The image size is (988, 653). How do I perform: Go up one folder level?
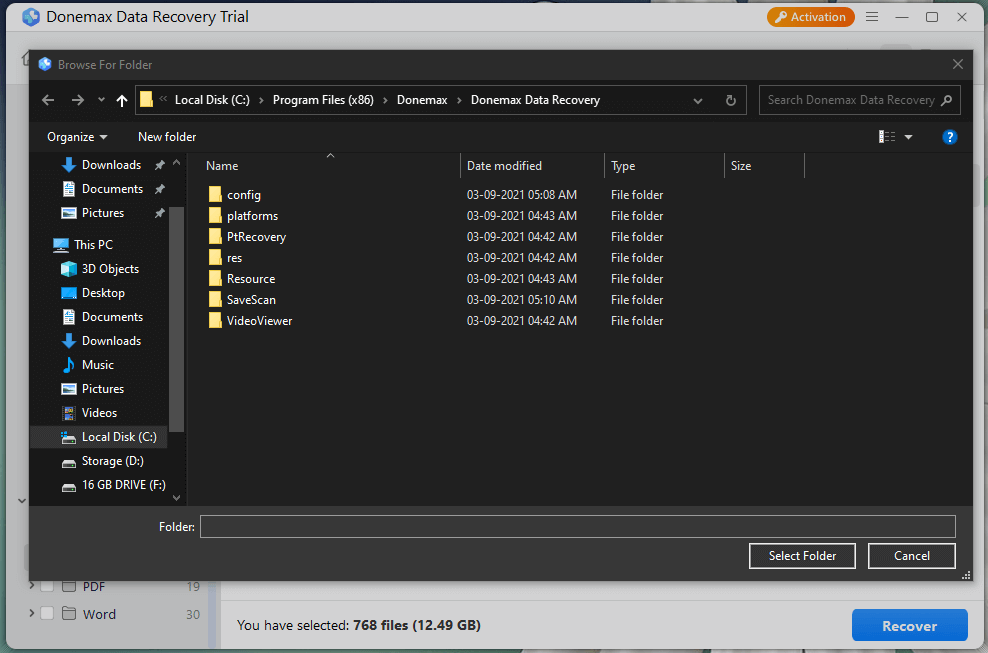point(122,100)
